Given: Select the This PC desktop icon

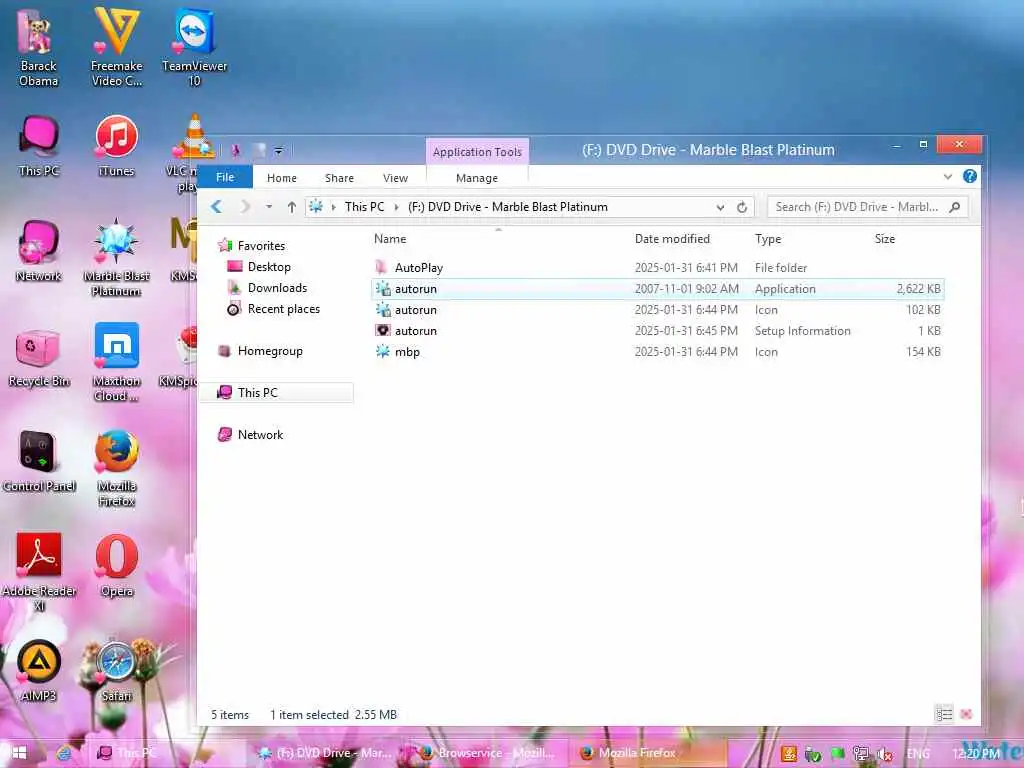Looking at the screenshot, I should pos(39,146).
